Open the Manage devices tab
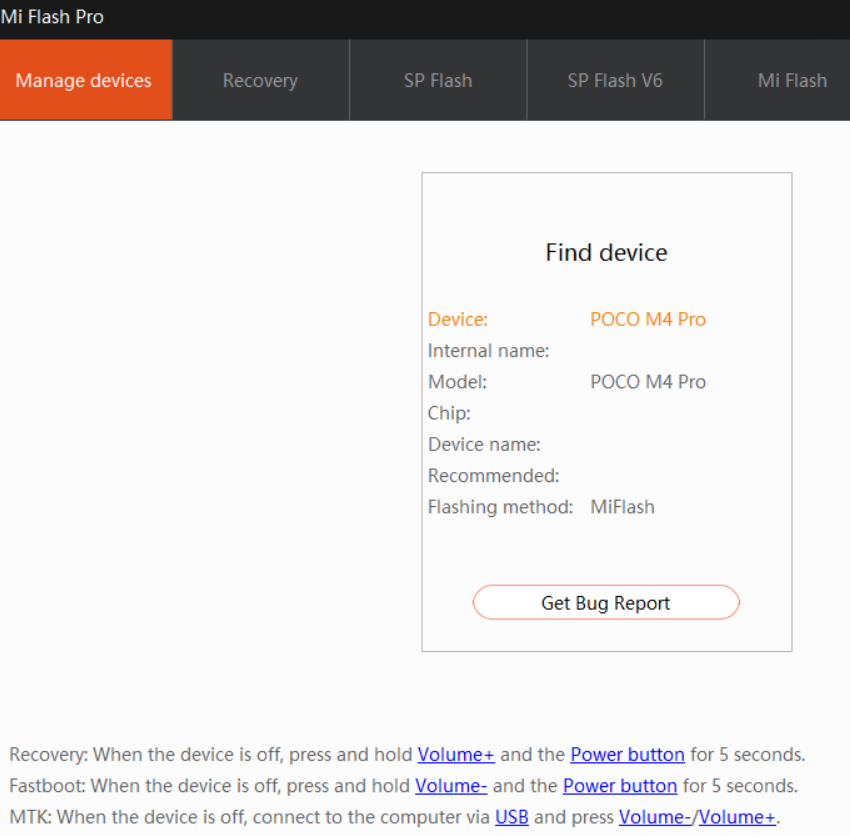This screenshot has height=836, width=850. 84,80
